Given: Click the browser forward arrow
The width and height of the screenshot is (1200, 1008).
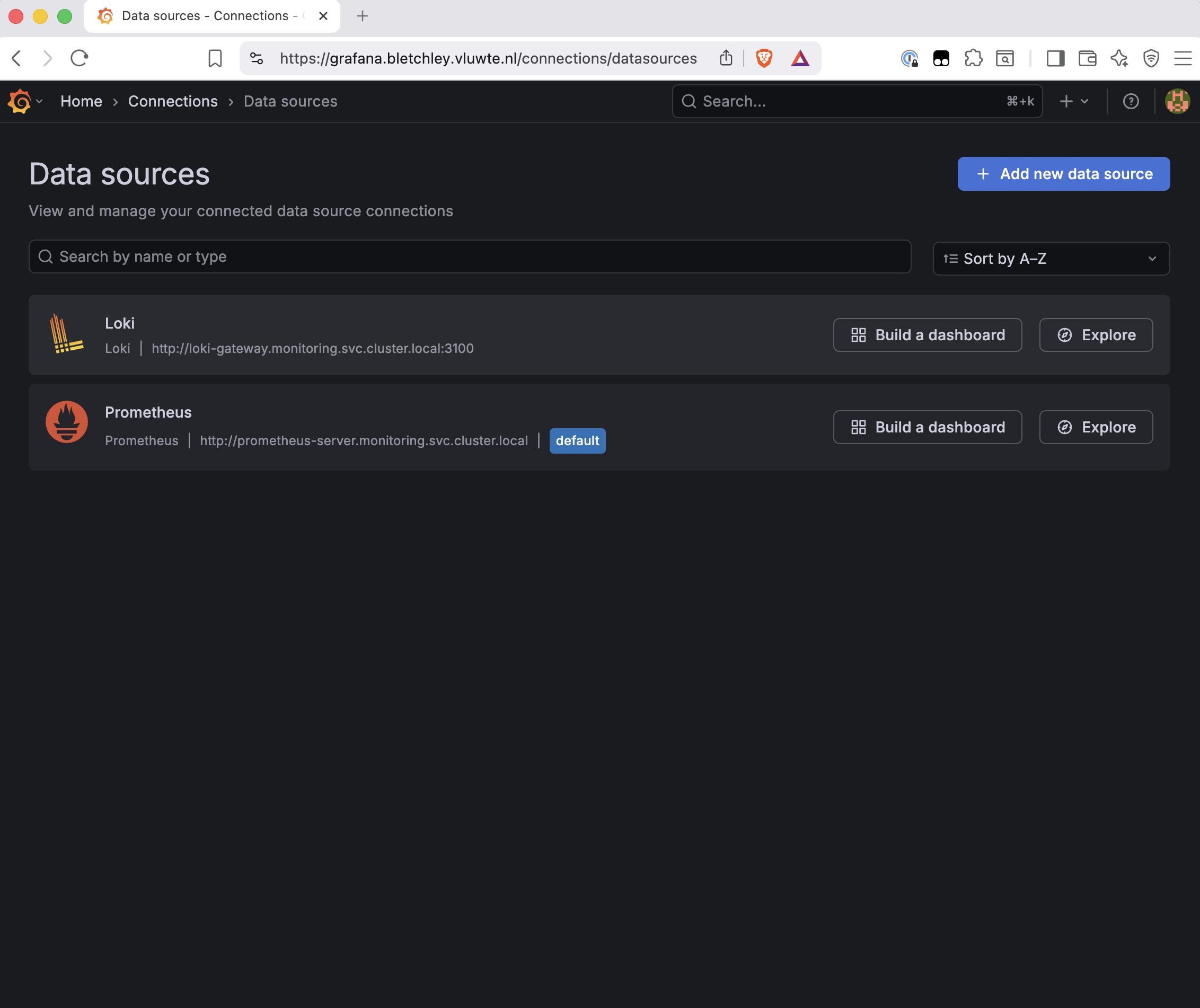Looking at the screenshot, I should [x=47, y=58].
